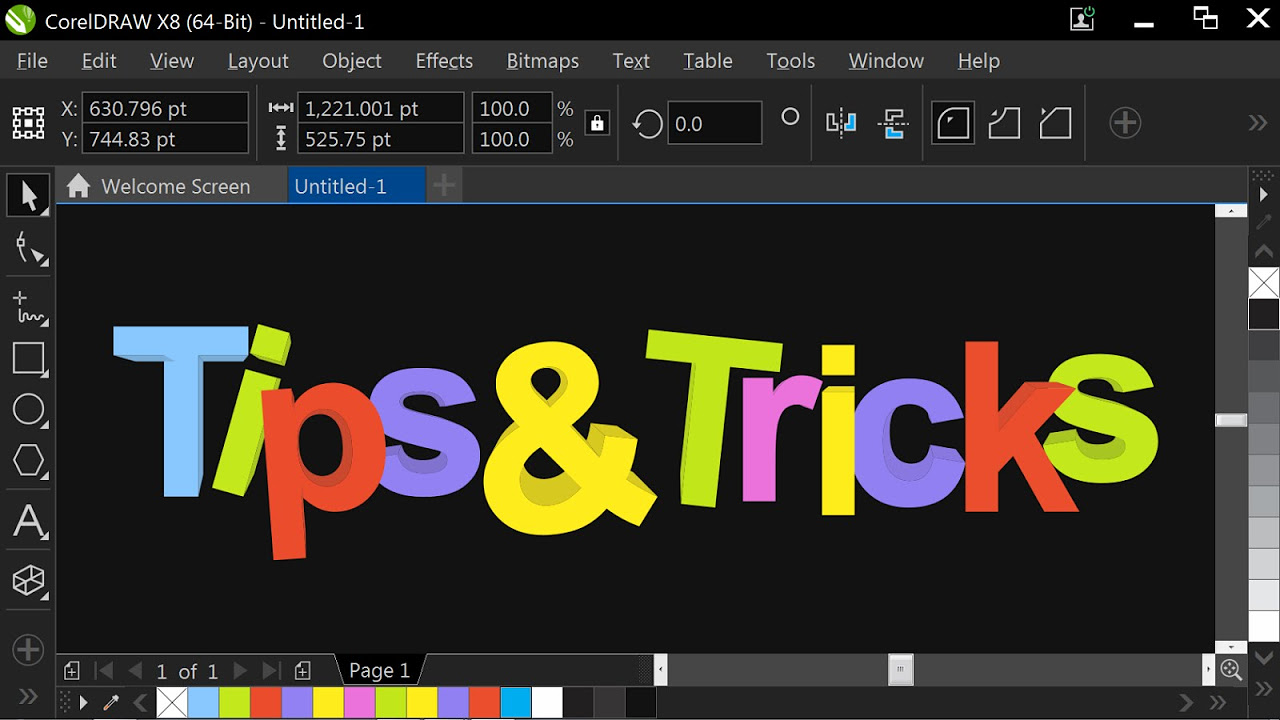Click the vertical scrollbar thumb
The image size is (1280, 720).
[x=1231, y=420]
